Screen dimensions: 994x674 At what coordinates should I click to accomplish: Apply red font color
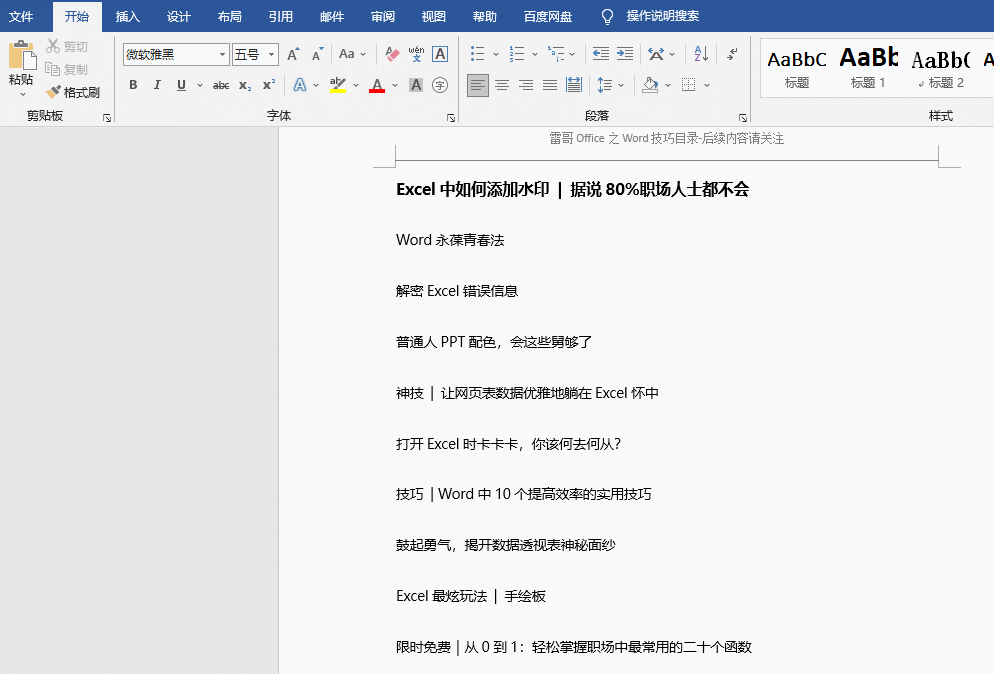(377, 85)
